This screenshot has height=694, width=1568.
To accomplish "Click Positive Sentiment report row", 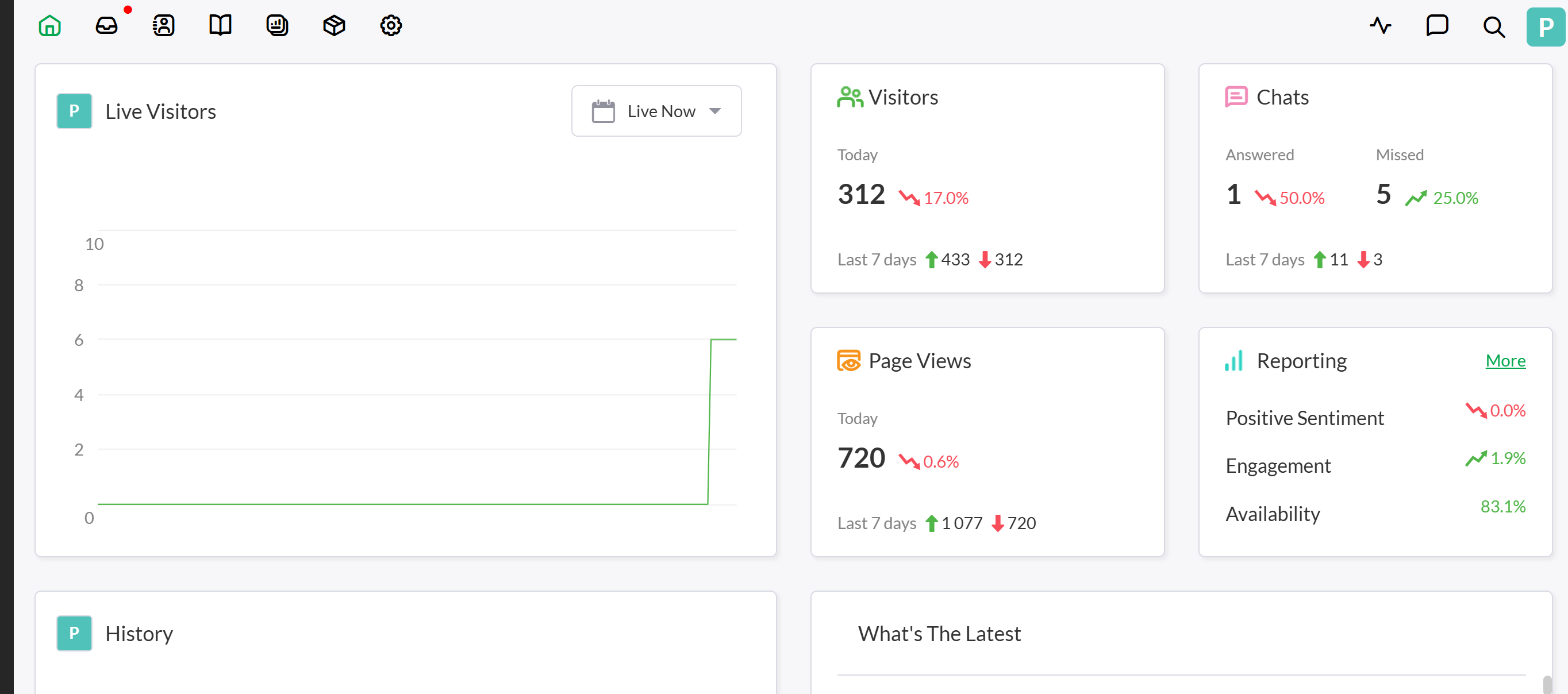I will click(x=1375, y=417).
